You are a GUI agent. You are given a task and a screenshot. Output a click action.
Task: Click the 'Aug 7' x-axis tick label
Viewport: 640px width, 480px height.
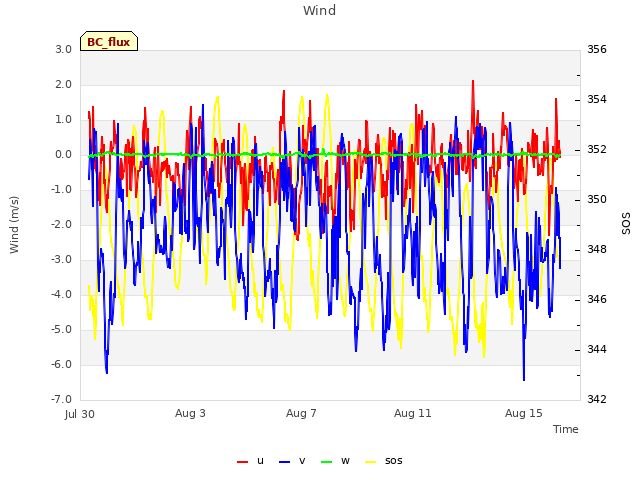[301, 413]
